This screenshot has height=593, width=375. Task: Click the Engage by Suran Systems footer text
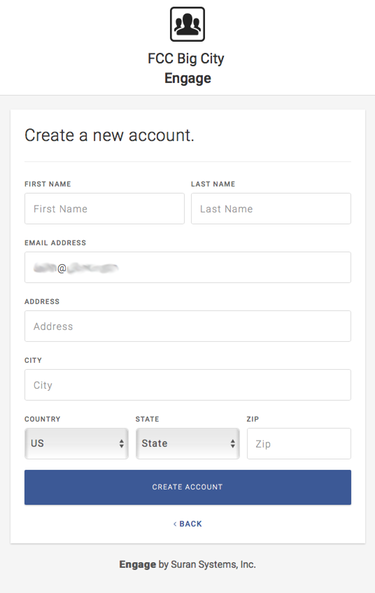188,565
